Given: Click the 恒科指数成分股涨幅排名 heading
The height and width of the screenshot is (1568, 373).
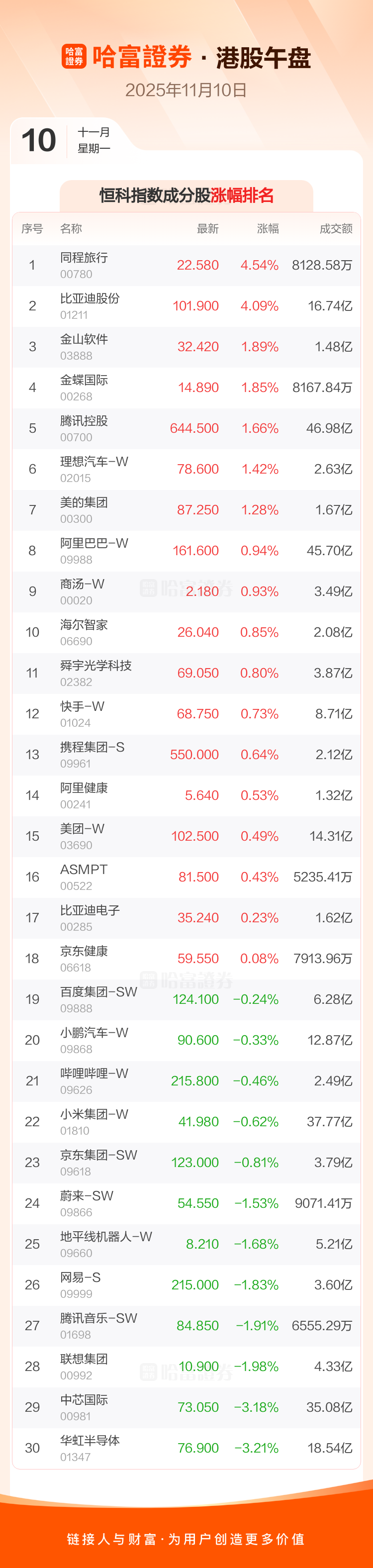Looking at the screenshot, I should (186, 196).
